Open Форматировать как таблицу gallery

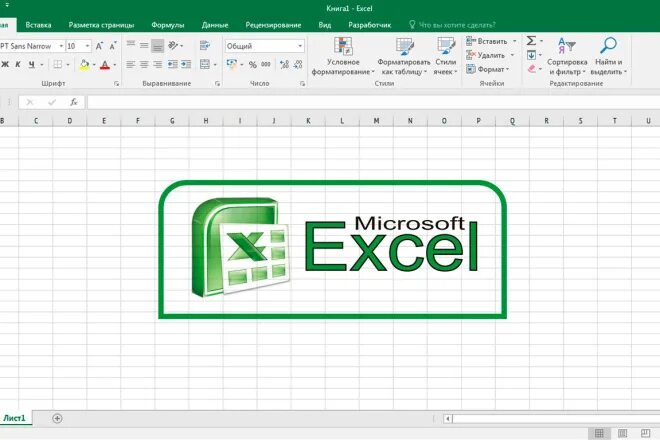(x=404, y=56)
